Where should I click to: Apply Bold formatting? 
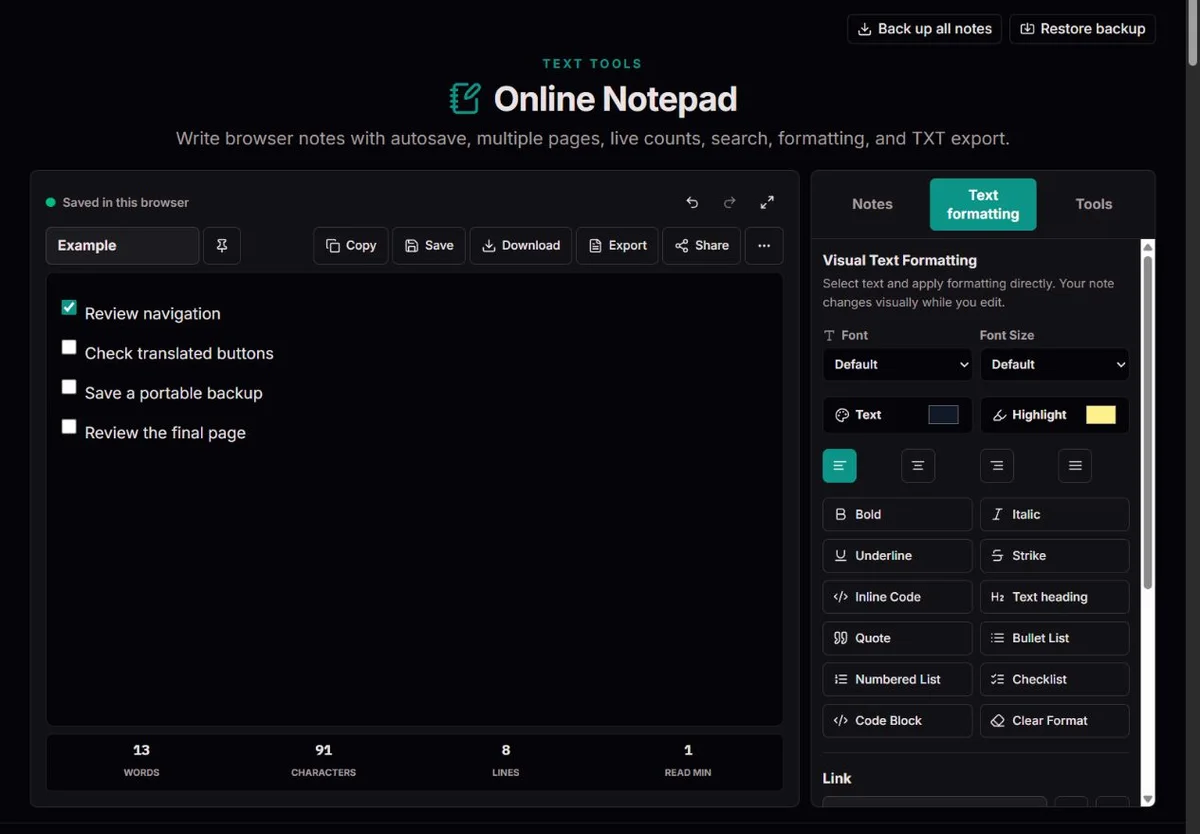pos(897,514)
